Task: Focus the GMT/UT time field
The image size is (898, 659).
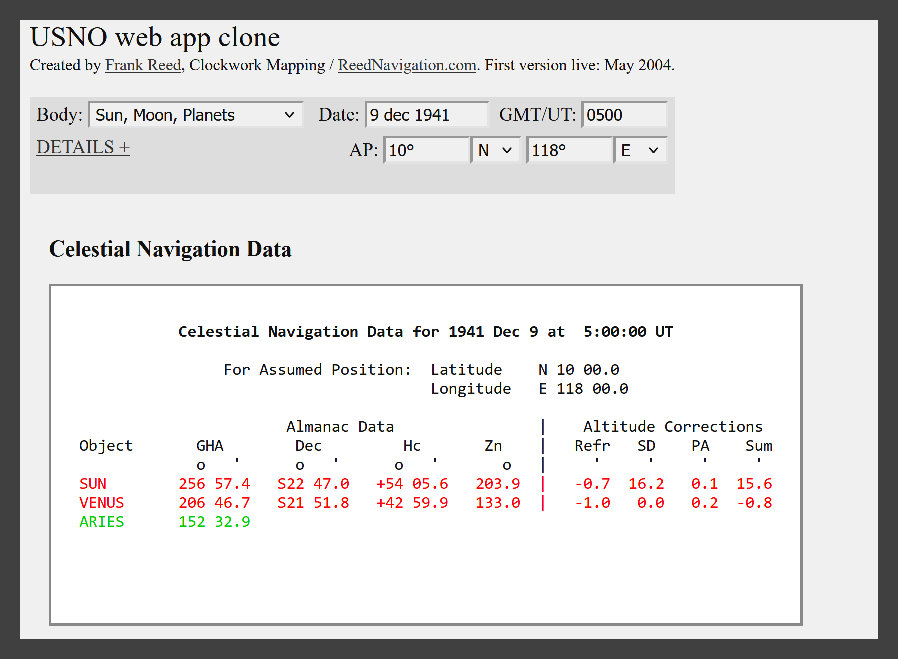Action: pos(623,115)
